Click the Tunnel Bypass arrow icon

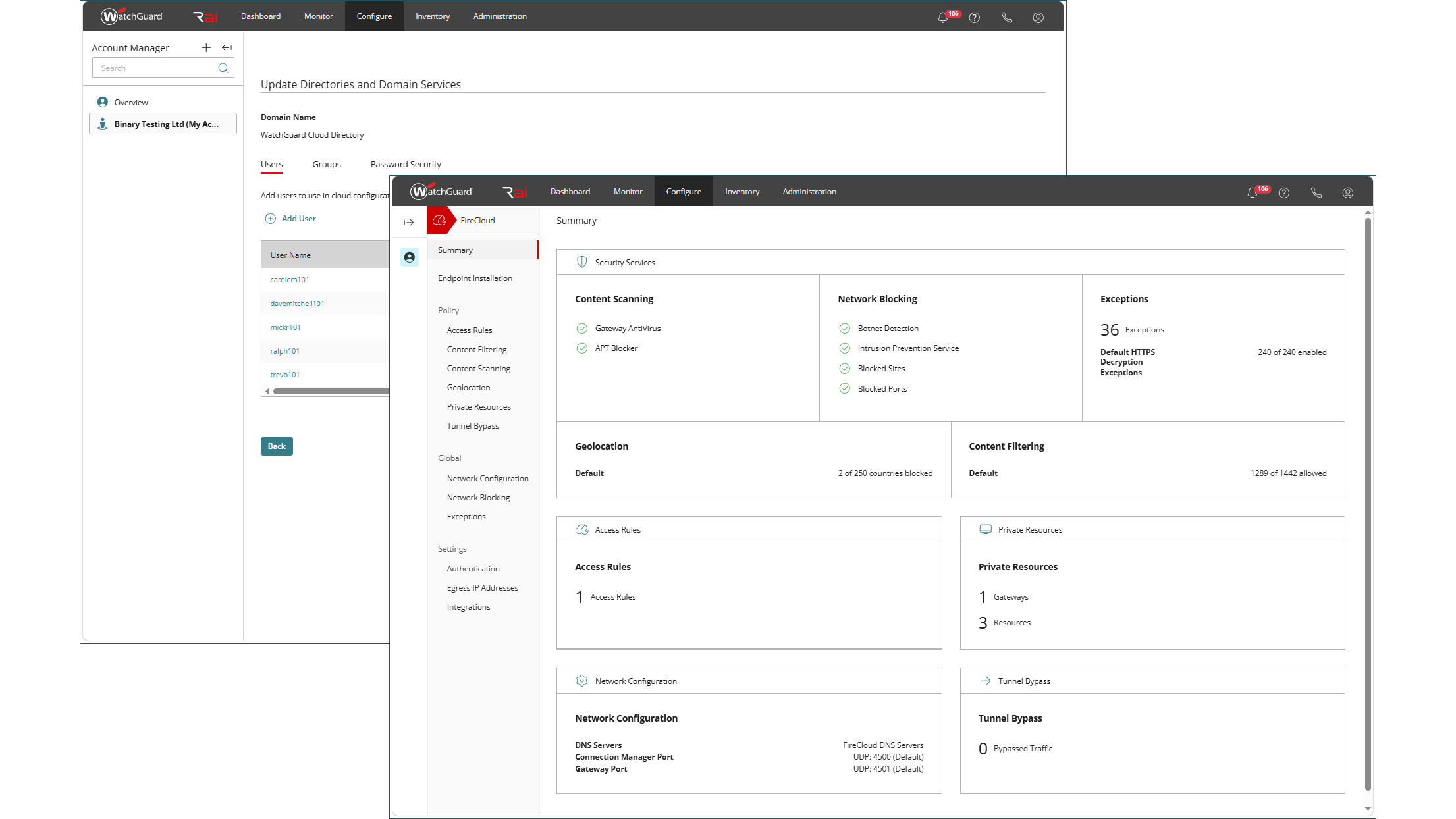tap(985, 681)
